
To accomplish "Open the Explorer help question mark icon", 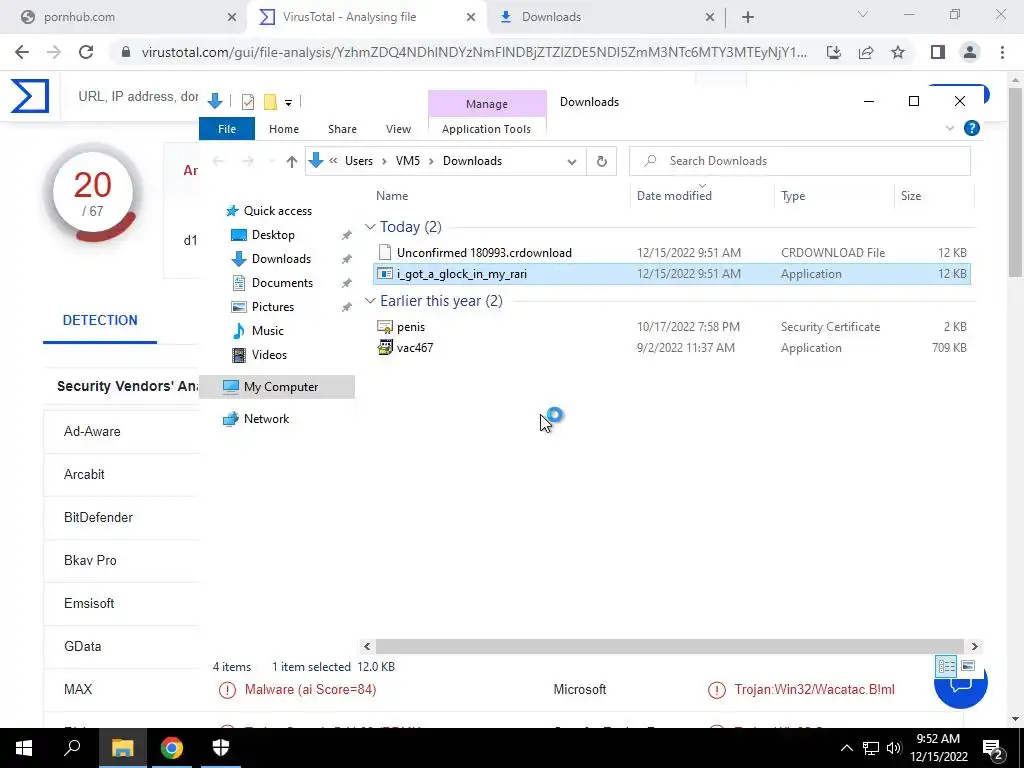I will (x=972, y=128).
